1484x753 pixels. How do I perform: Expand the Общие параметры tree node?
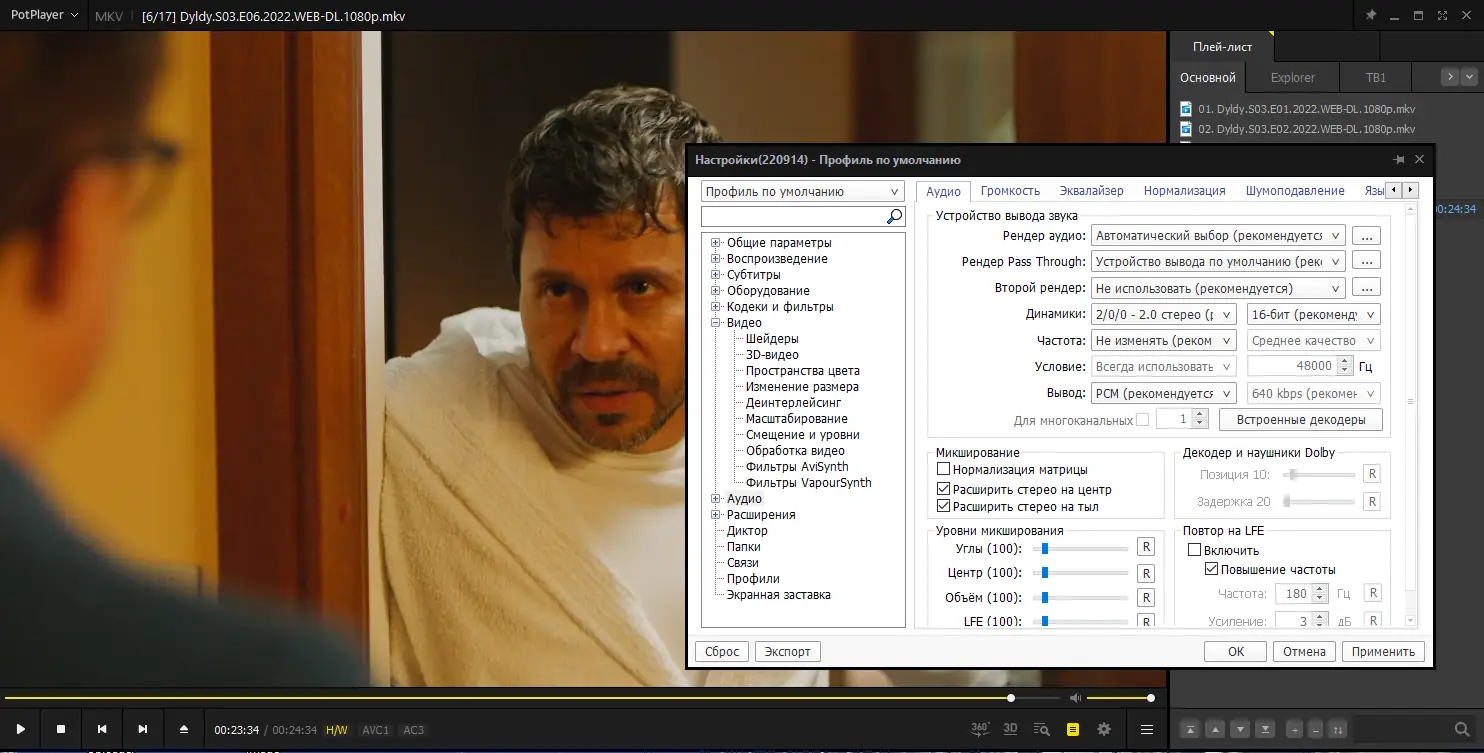coord(716,243)
